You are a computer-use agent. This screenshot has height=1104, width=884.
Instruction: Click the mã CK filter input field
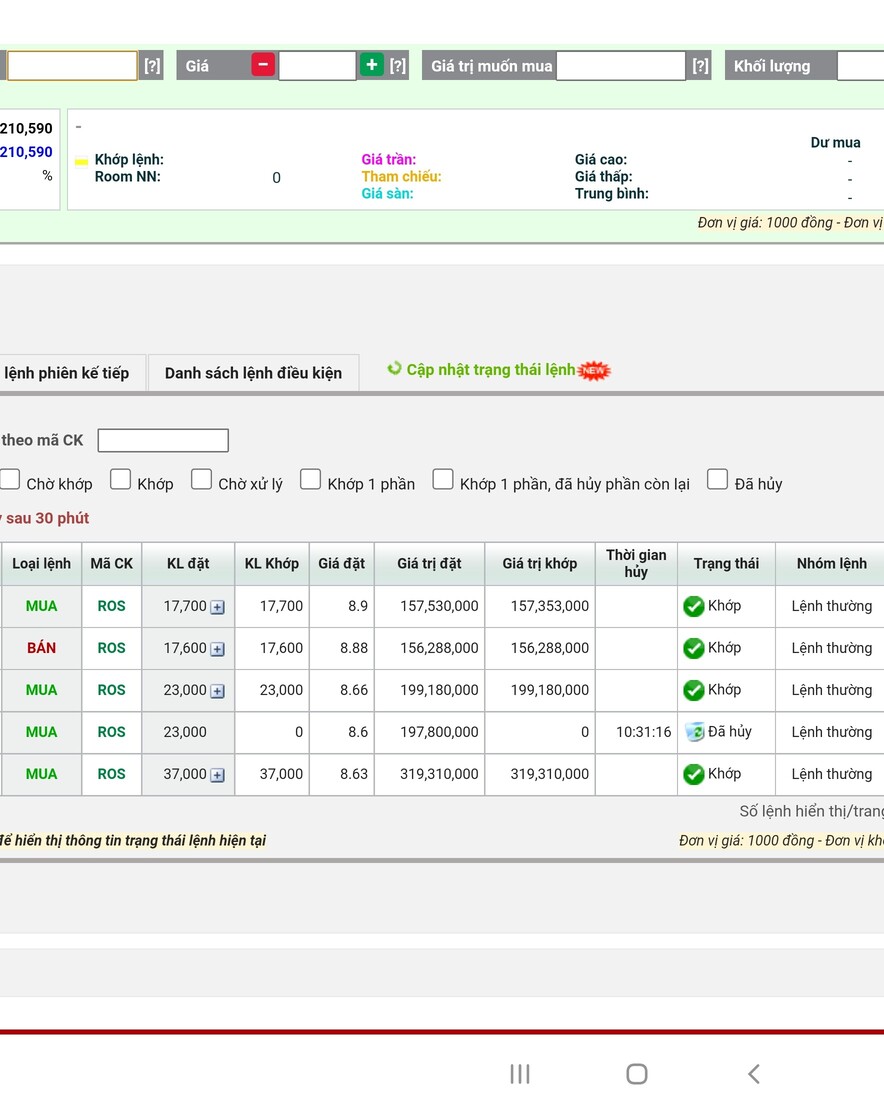tap(163, 440)
